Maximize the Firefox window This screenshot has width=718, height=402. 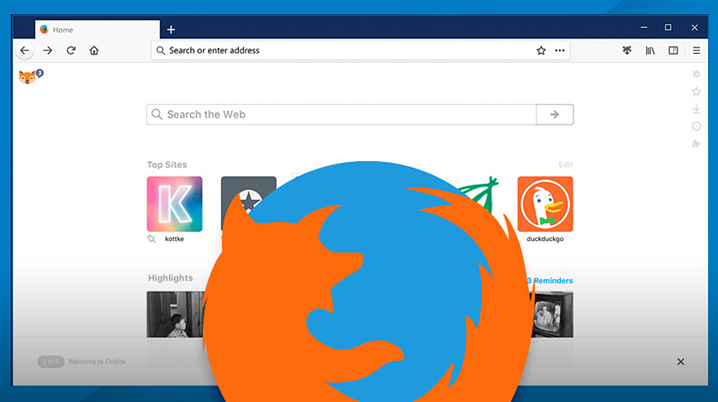coord(668,27)
